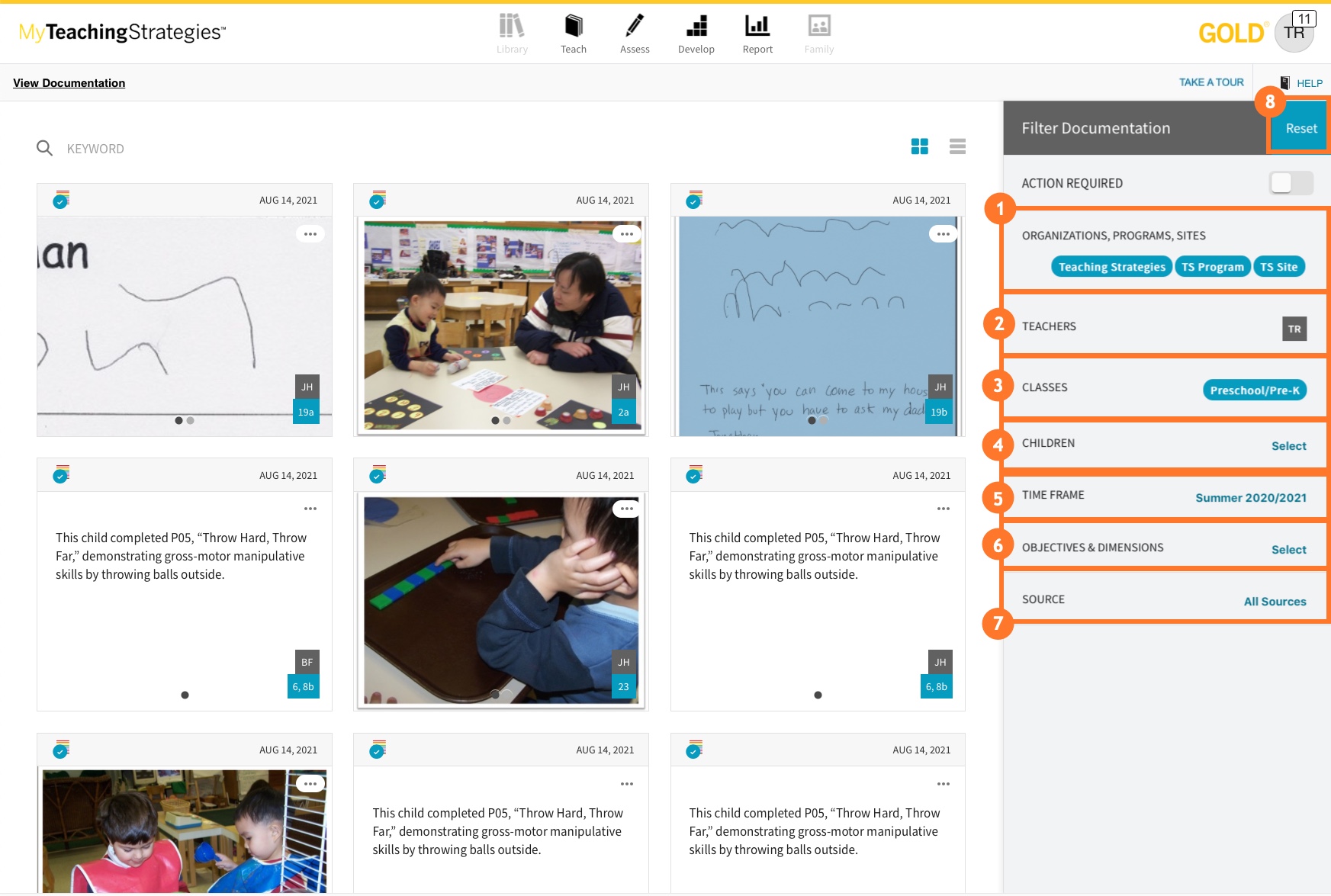Open the Children filter Select dropdown
1331x896 pixels.
pyautogui.click(x=1288, y=446)
